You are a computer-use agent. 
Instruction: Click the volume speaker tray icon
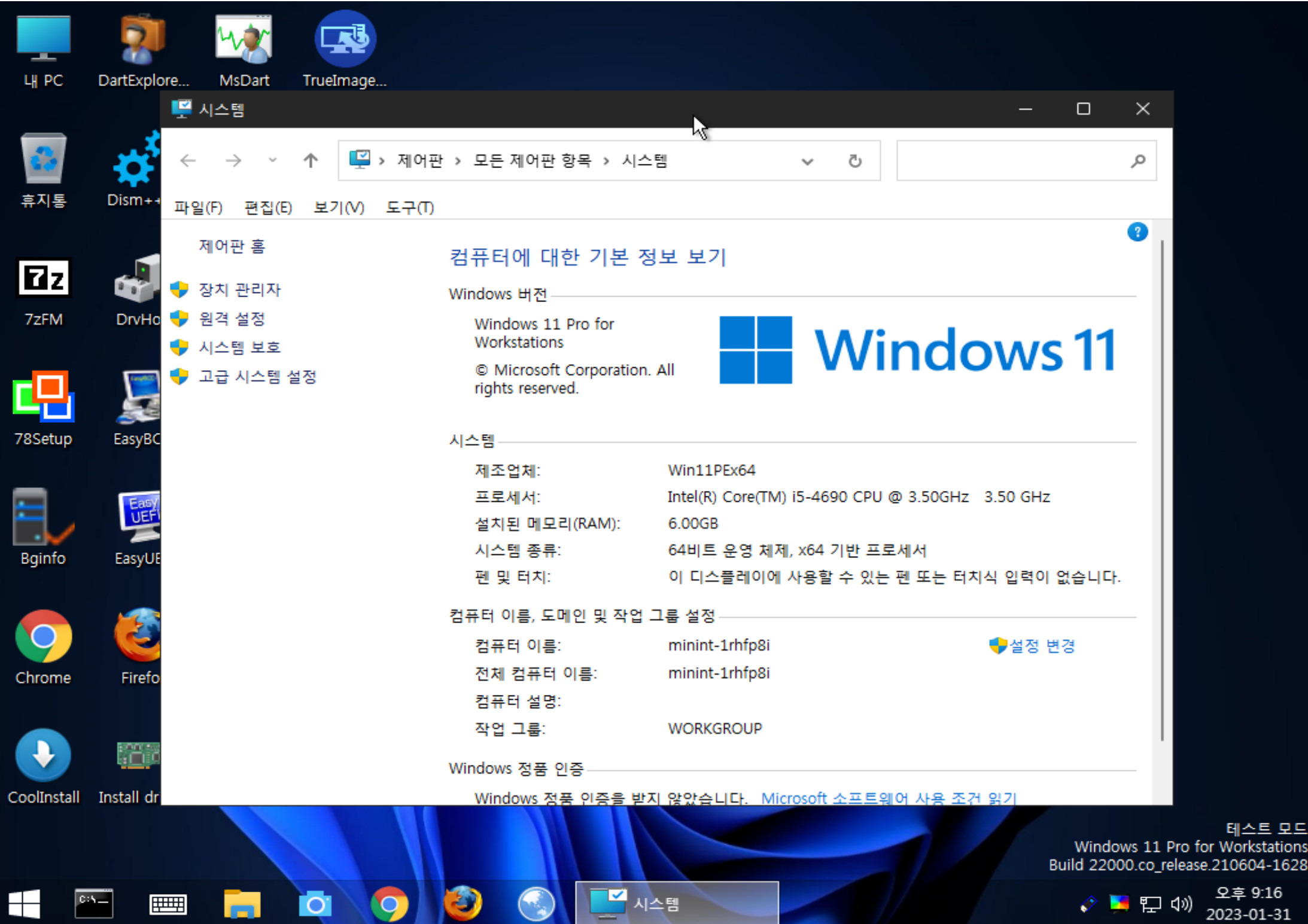pos(1181,904)
